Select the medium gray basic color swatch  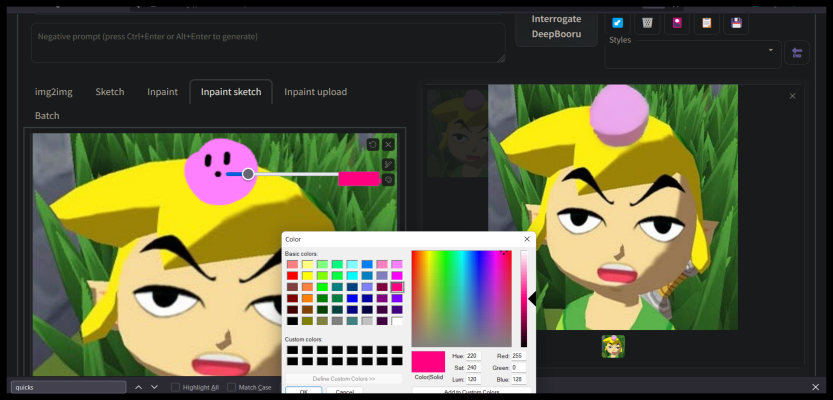point(337,321)
